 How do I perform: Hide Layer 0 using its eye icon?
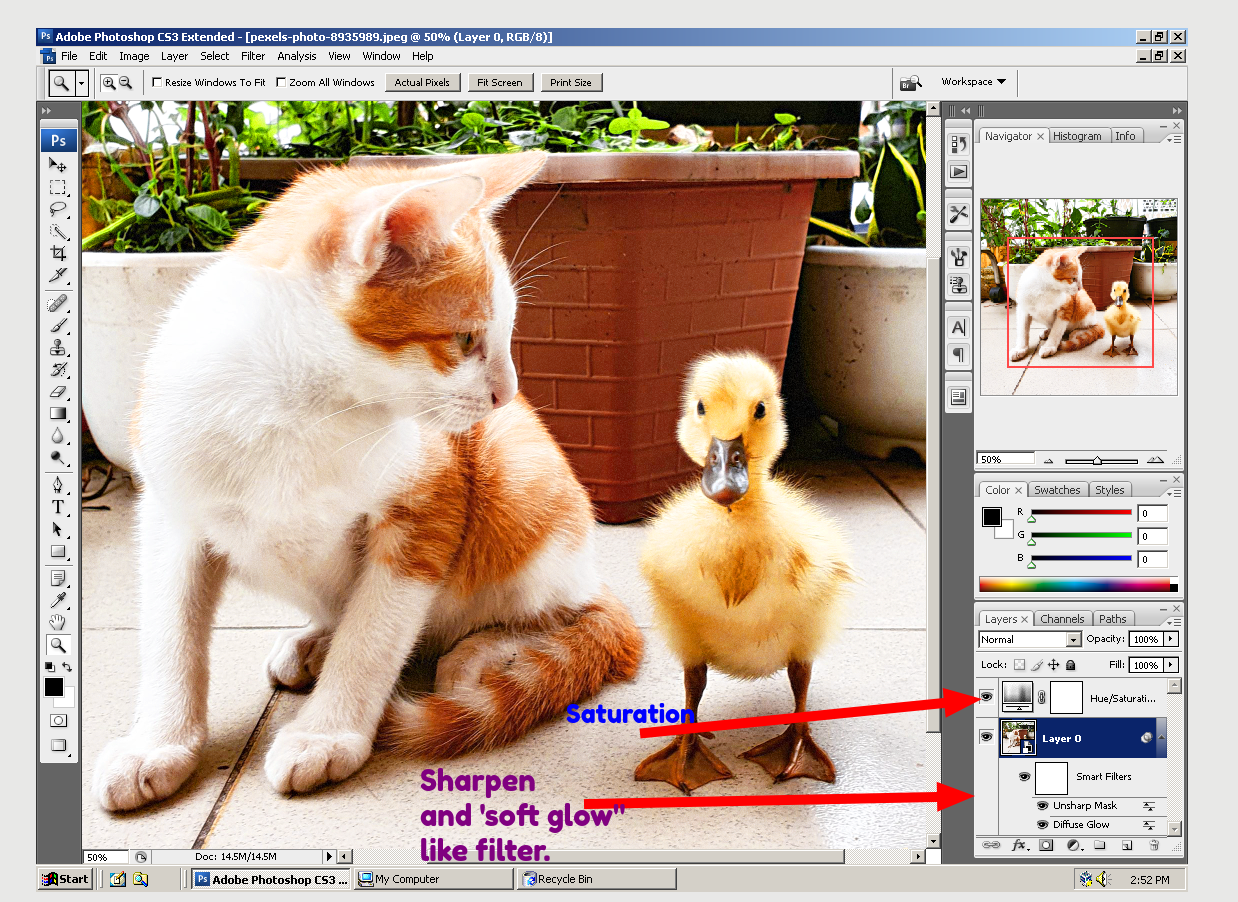click(987, 737)
